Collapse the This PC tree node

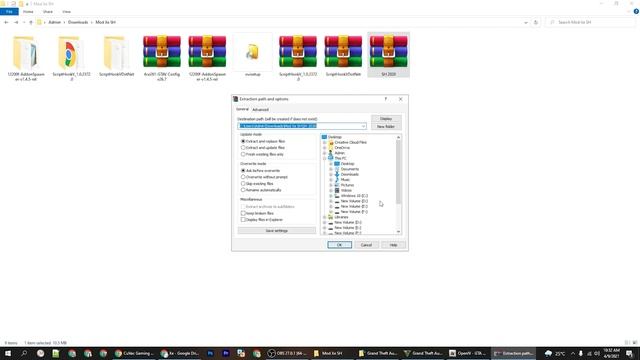click(325, 158)
